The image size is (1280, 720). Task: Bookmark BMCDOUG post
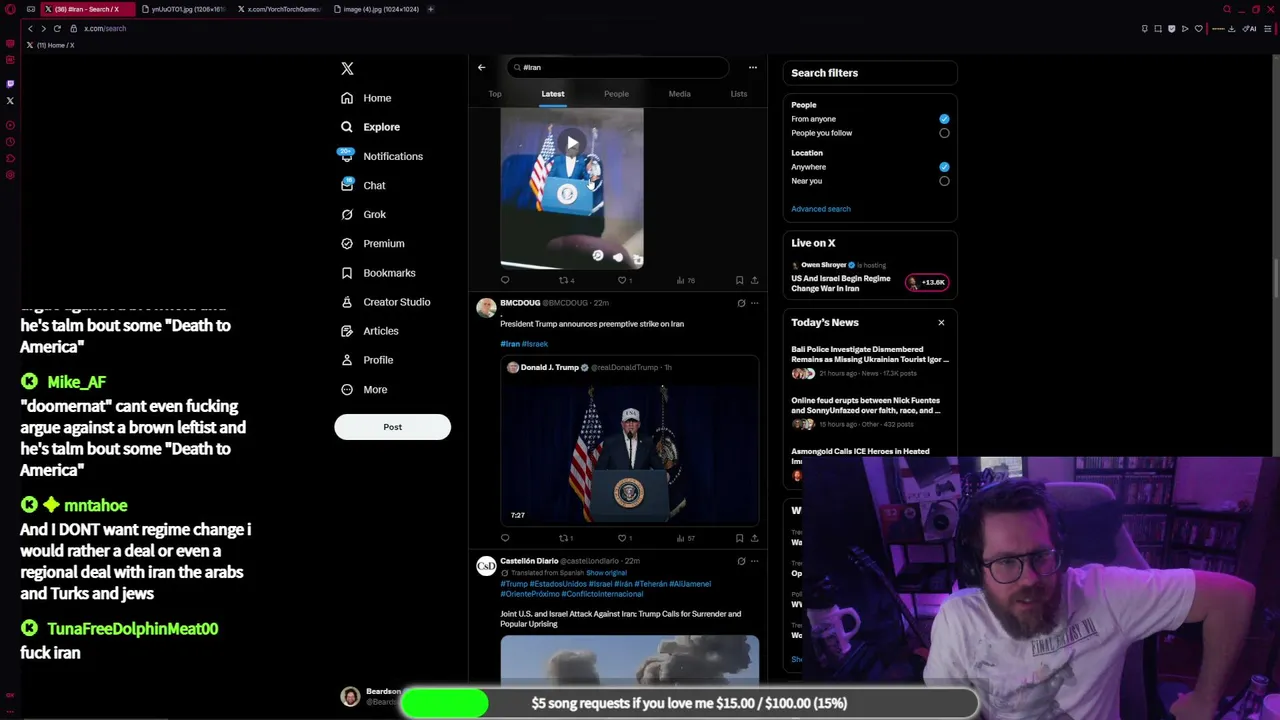point(739,538)
